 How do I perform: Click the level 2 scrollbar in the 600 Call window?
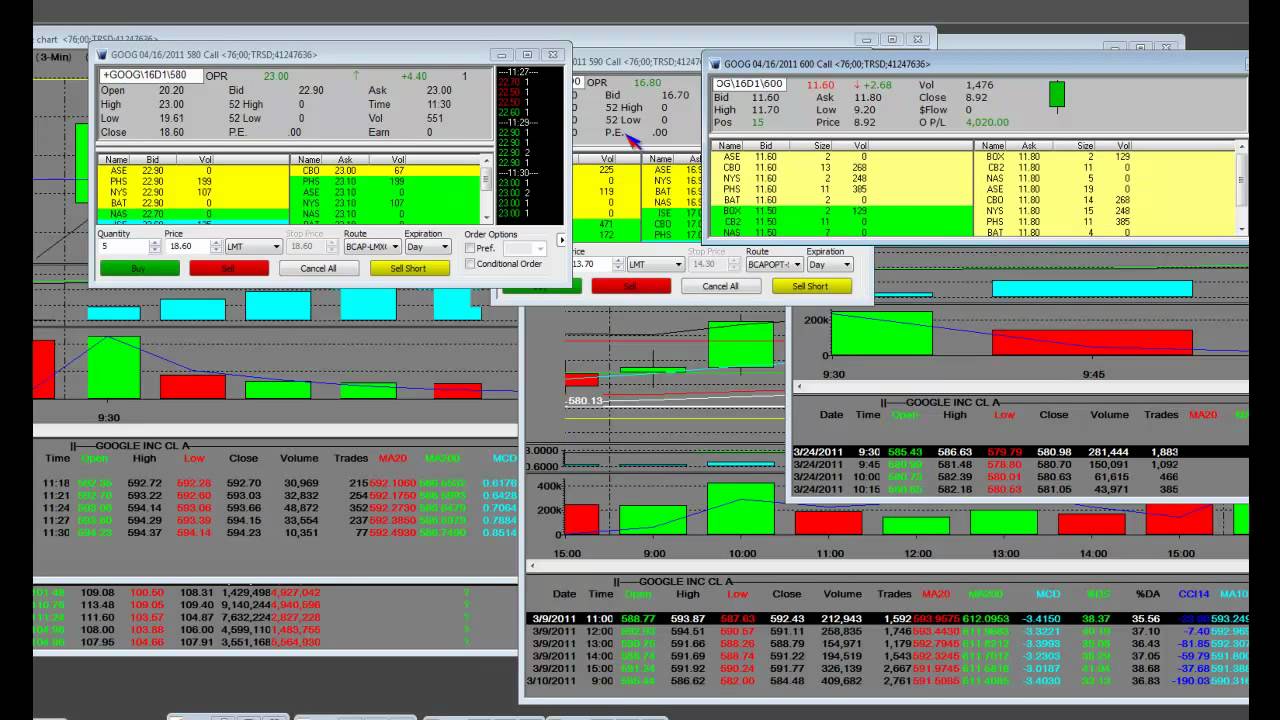[1243, 190]
